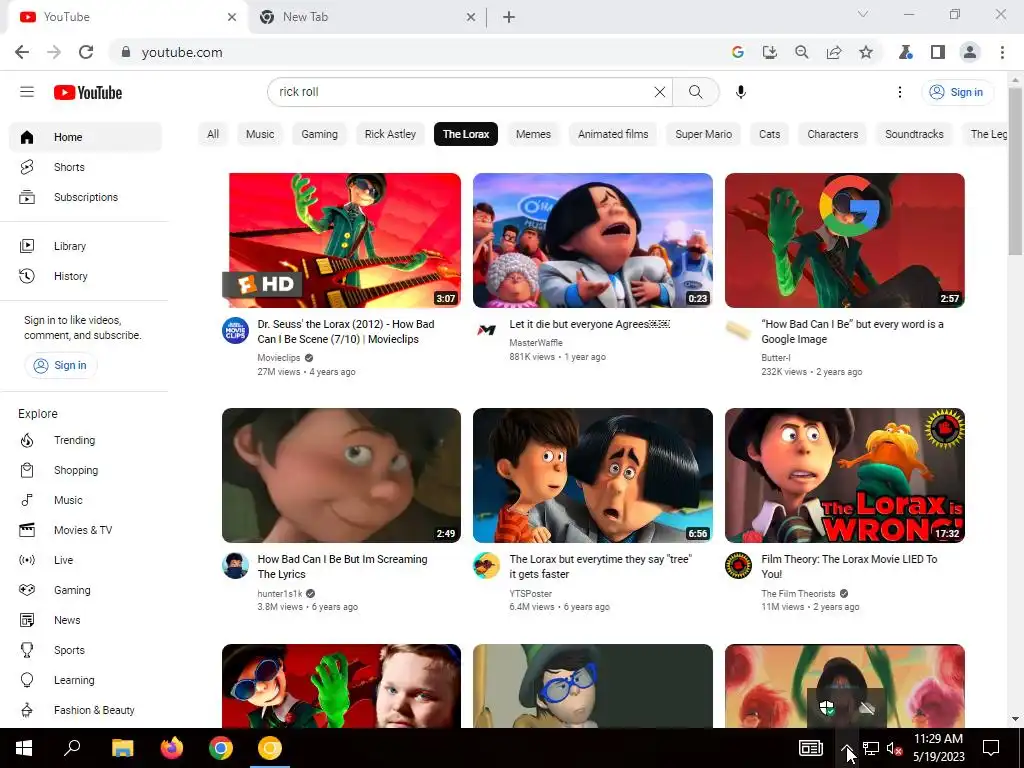1024x768 pixels.
Task: Open The Lorax is WRONG thumbnail
Action: pyautogui.click(x=844, y=475)
